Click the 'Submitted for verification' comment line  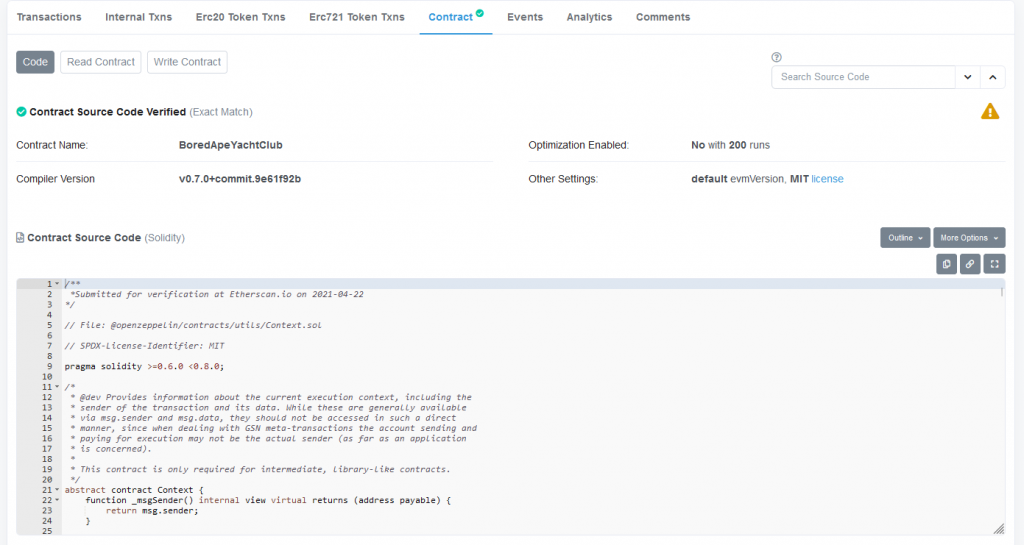pyautogui.click(x=217, y=294)
